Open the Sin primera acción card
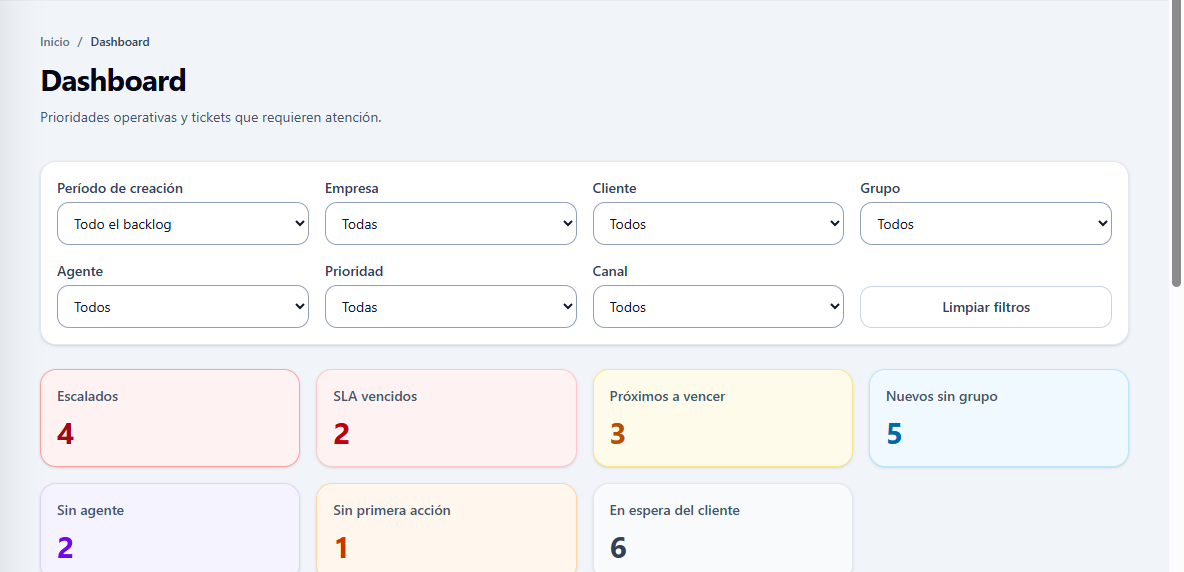1184x572 pixels. coord(446,528)
